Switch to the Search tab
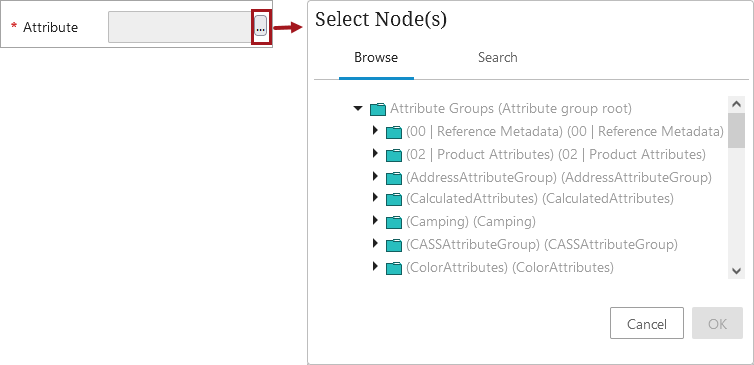Image resolution: width=754 pixels, height=365 pixels. pos(498,58)
